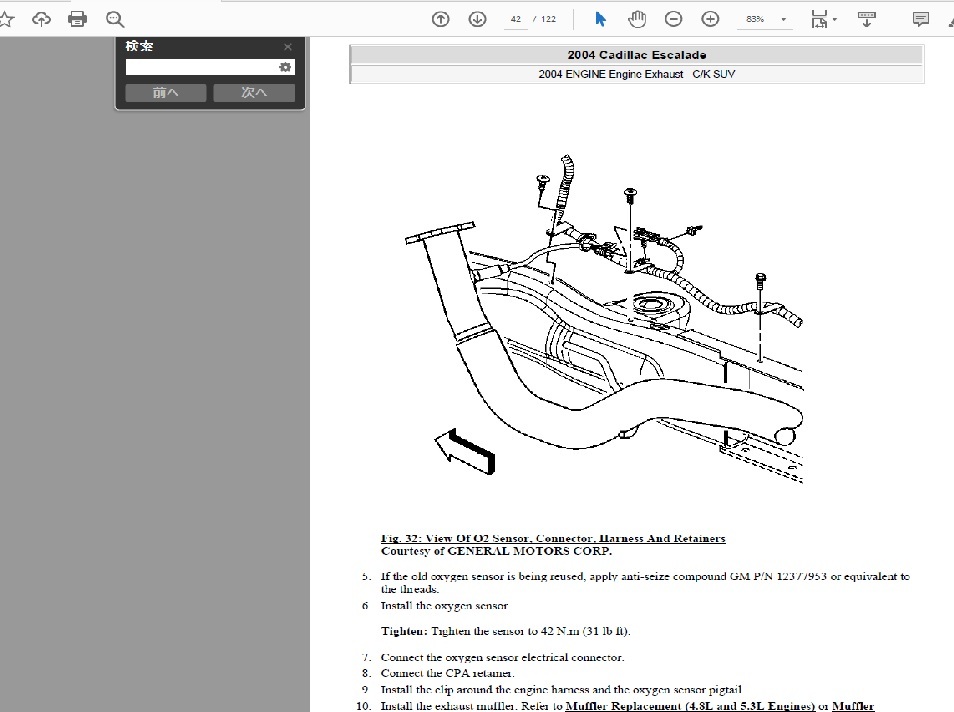
Task: Click the 'Tighten the sensor to 42 N.m' line
Action: click(x=506, y=631)
